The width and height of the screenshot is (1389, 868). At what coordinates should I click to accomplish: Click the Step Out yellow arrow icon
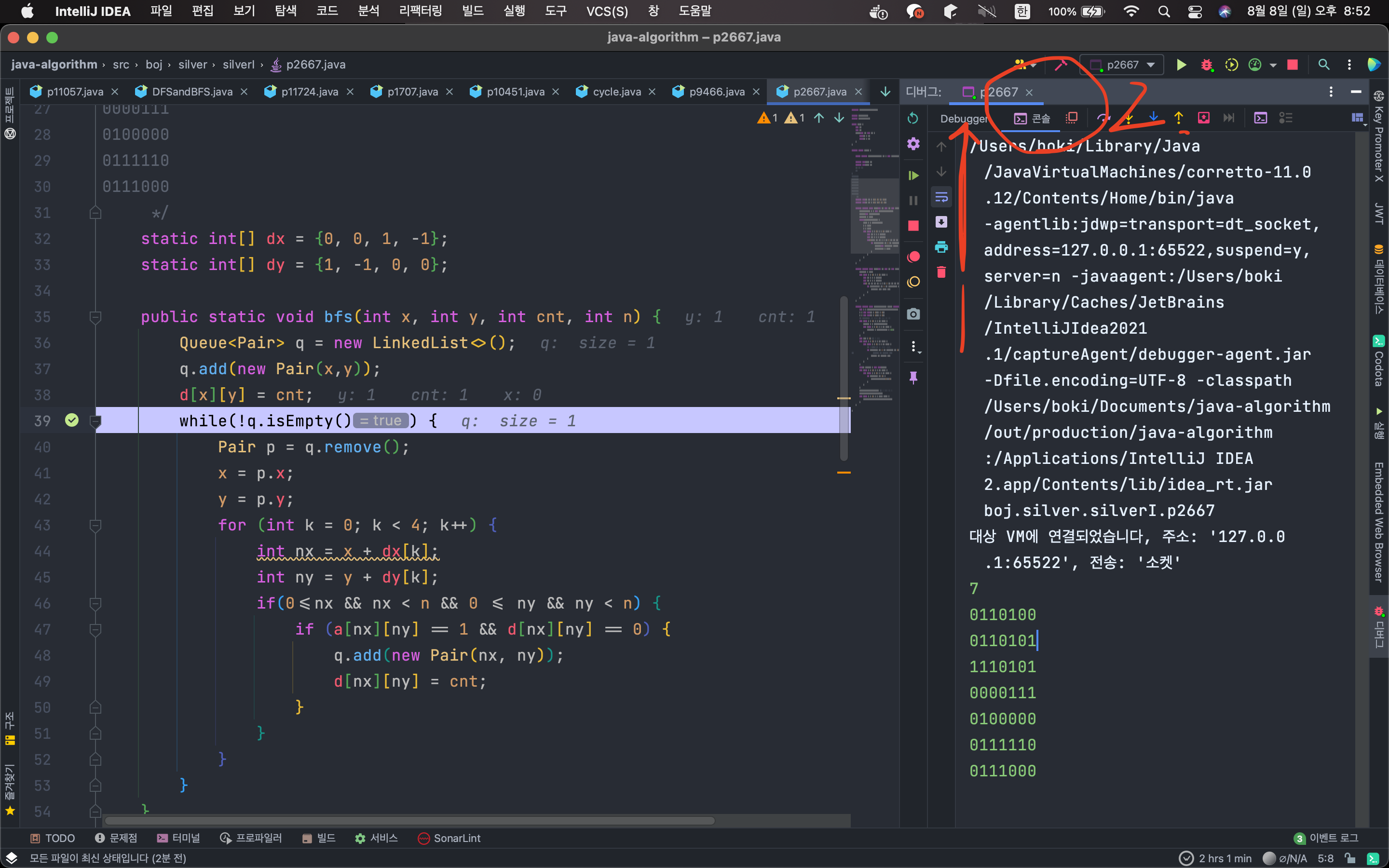[1178, 118]
